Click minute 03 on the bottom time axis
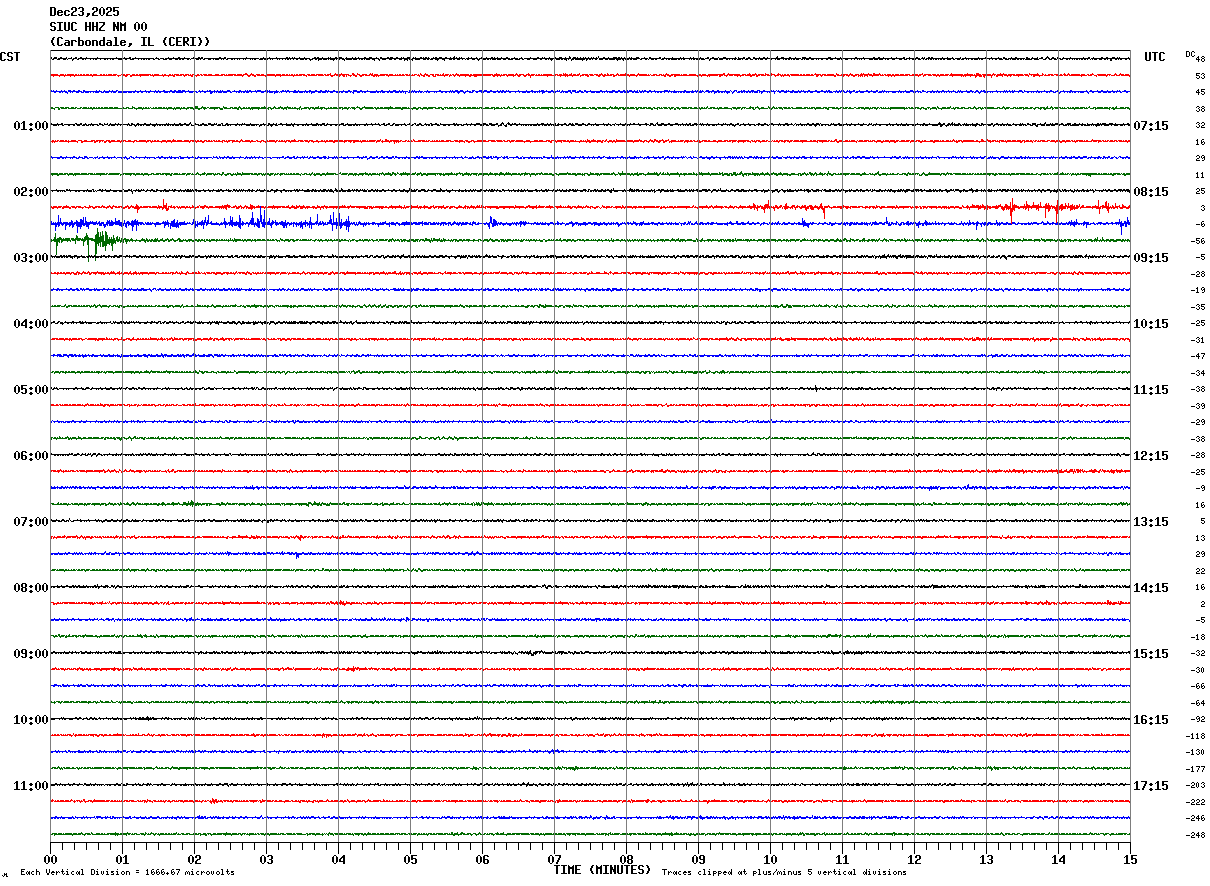This screenshot has width=1210, height=886. coord(266,860)
